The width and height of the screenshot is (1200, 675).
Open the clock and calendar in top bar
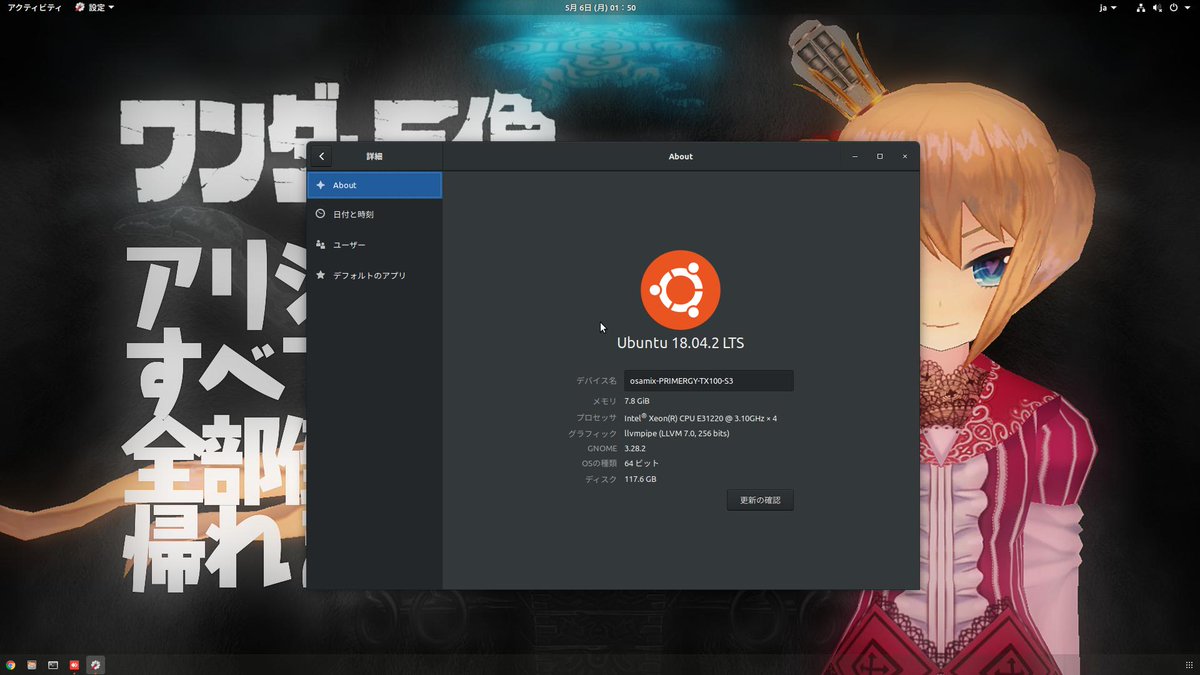(x=600, y=7)
